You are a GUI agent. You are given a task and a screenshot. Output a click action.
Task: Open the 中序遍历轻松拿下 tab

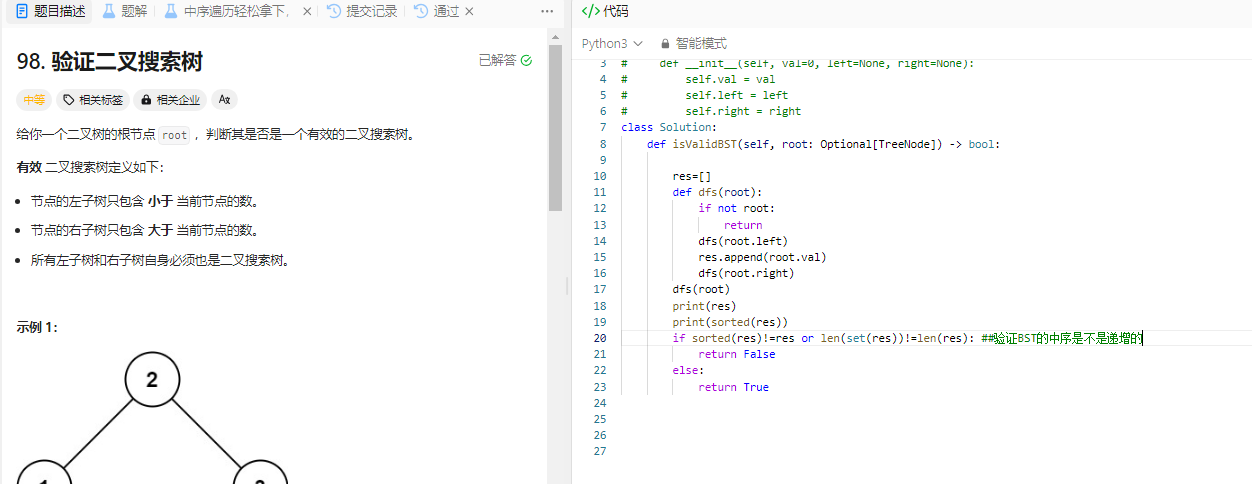[x=227, y=11]
